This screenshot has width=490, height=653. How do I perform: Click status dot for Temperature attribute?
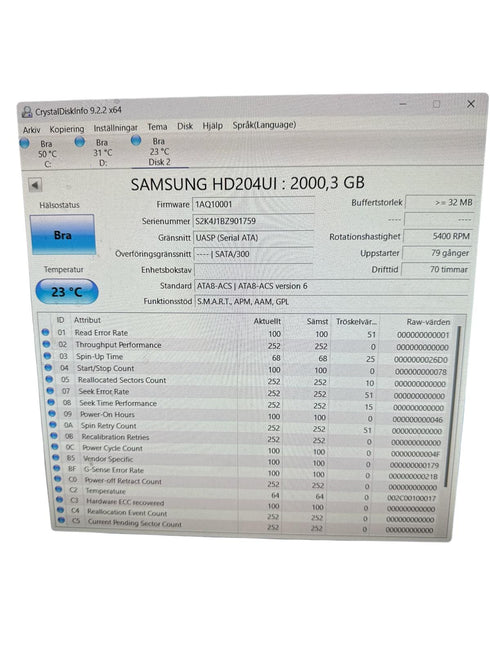pos(58,489)
